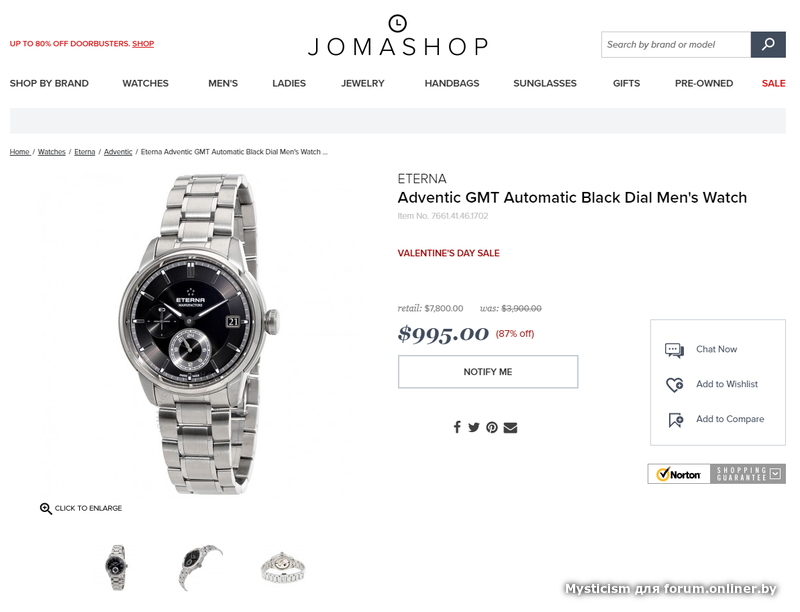Click the Notify Me button
Screen dimensions: 800x612
pos(488,372)
